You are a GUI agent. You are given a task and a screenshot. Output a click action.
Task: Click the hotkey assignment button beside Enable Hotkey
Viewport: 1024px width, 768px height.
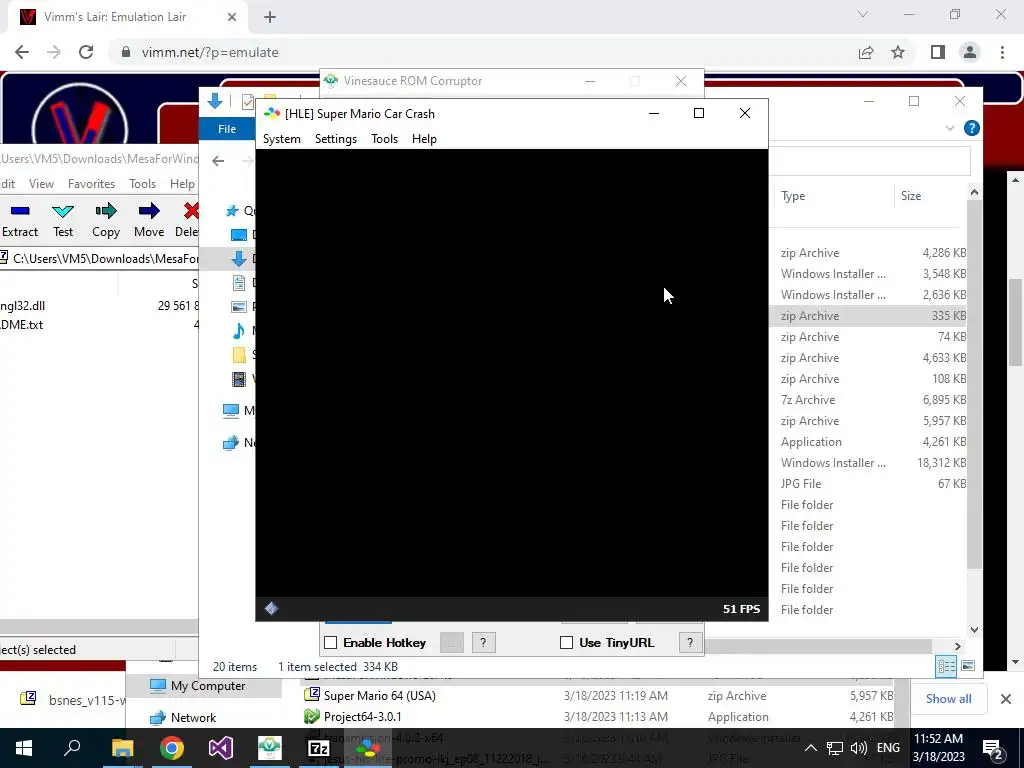pos(451,643)
